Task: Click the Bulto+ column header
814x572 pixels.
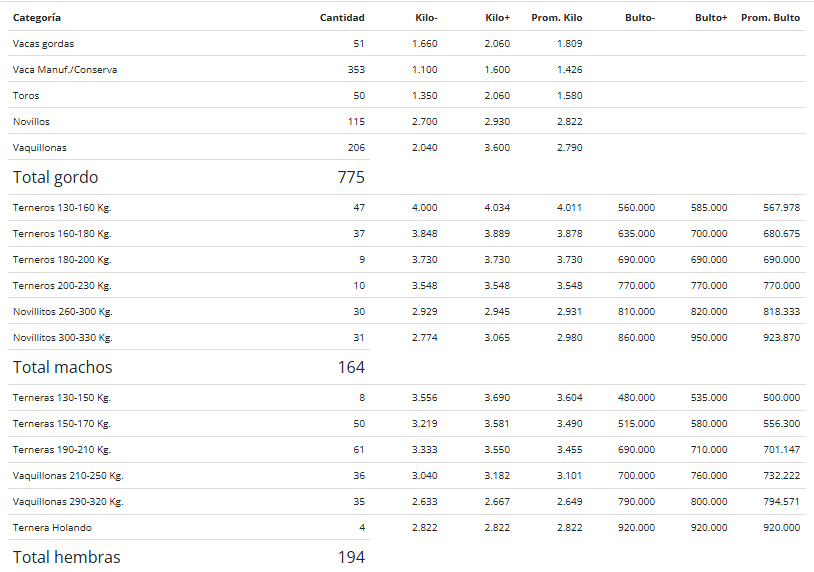Action: (711, 18)
